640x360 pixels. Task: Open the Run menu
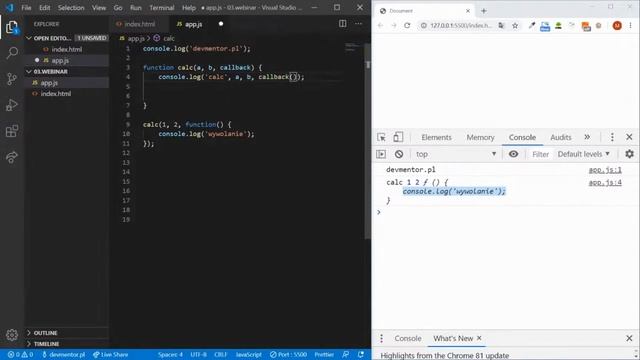(x=136, y=8)
